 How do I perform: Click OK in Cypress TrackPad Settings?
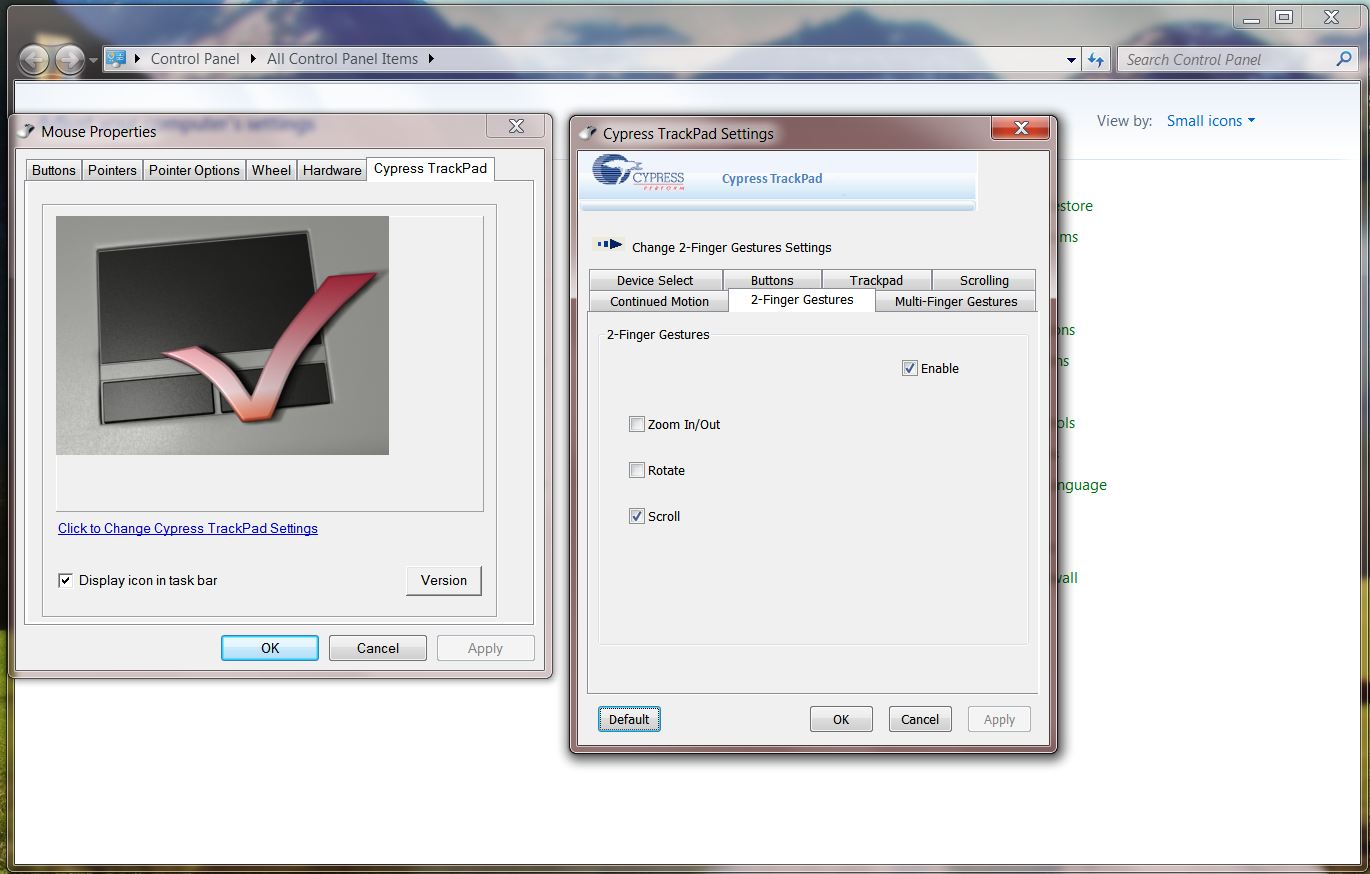[841, 719]
